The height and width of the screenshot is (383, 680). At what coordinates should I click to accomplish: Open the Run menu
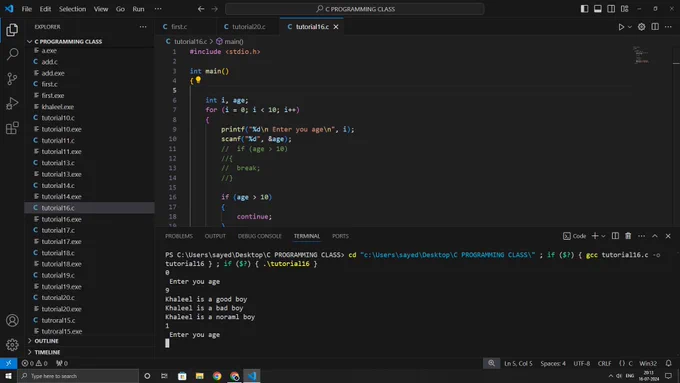pyautogui.click(x=138, y=9)
